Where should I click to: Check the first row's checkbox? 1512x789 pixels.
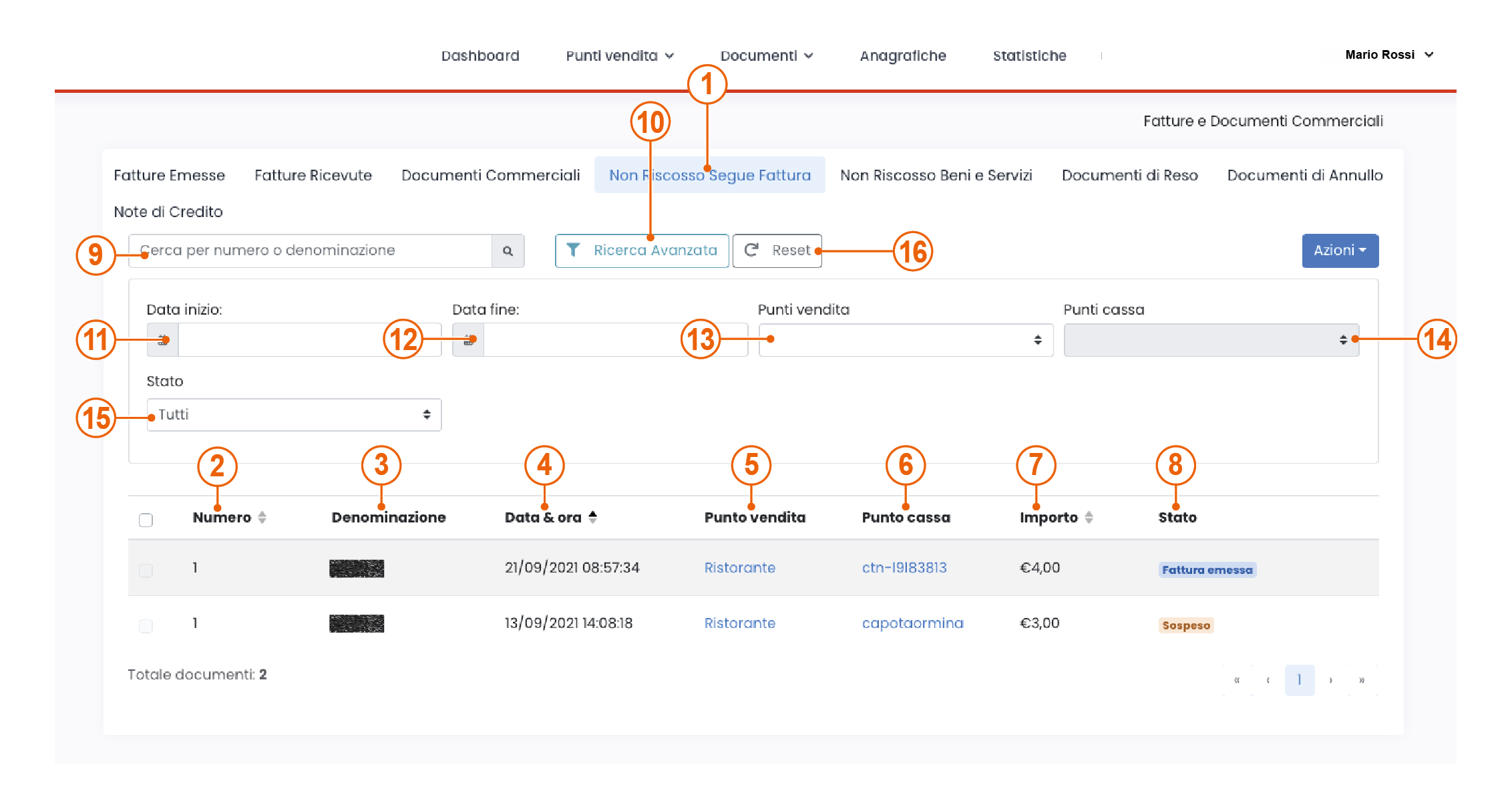(146, 570)
